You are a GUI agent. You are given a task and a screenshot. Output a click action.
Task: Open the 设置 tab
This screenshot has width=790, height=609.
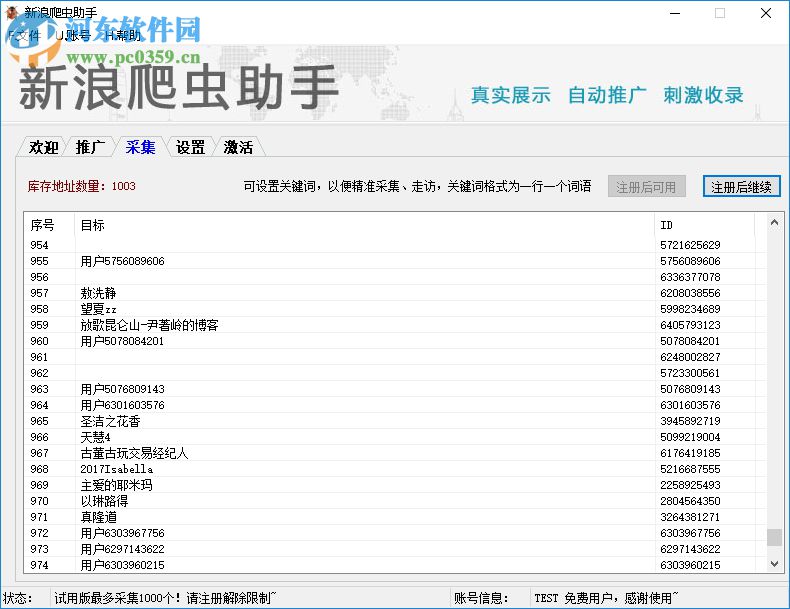(190, 147)
